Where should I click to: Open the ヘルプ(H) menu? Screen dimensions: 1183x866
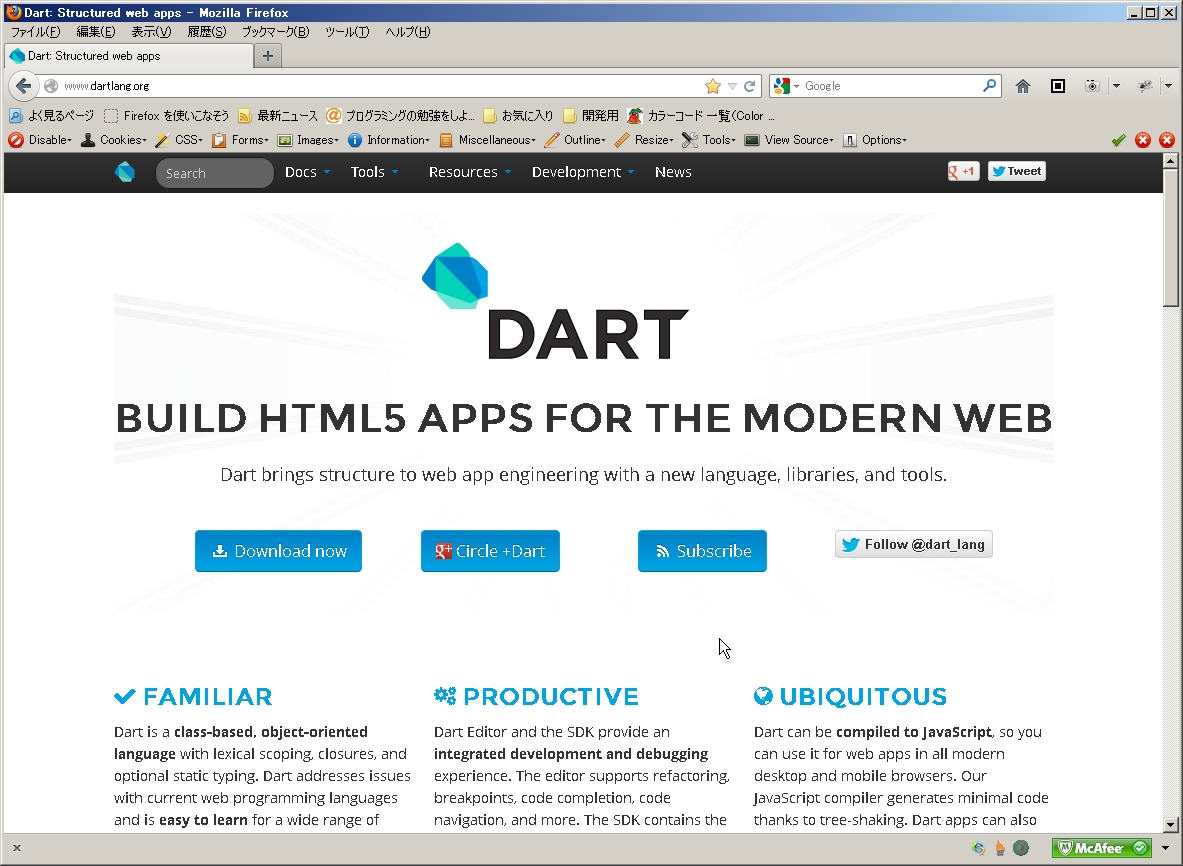407,32
